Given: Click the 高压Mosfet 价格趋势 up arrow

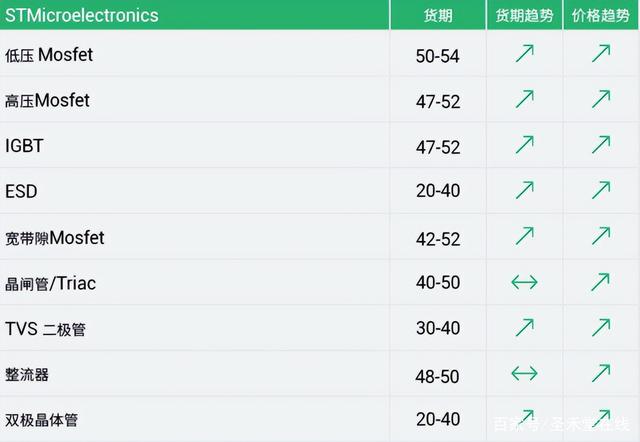Looking at the screenshot, I should (x=601, y=99).
